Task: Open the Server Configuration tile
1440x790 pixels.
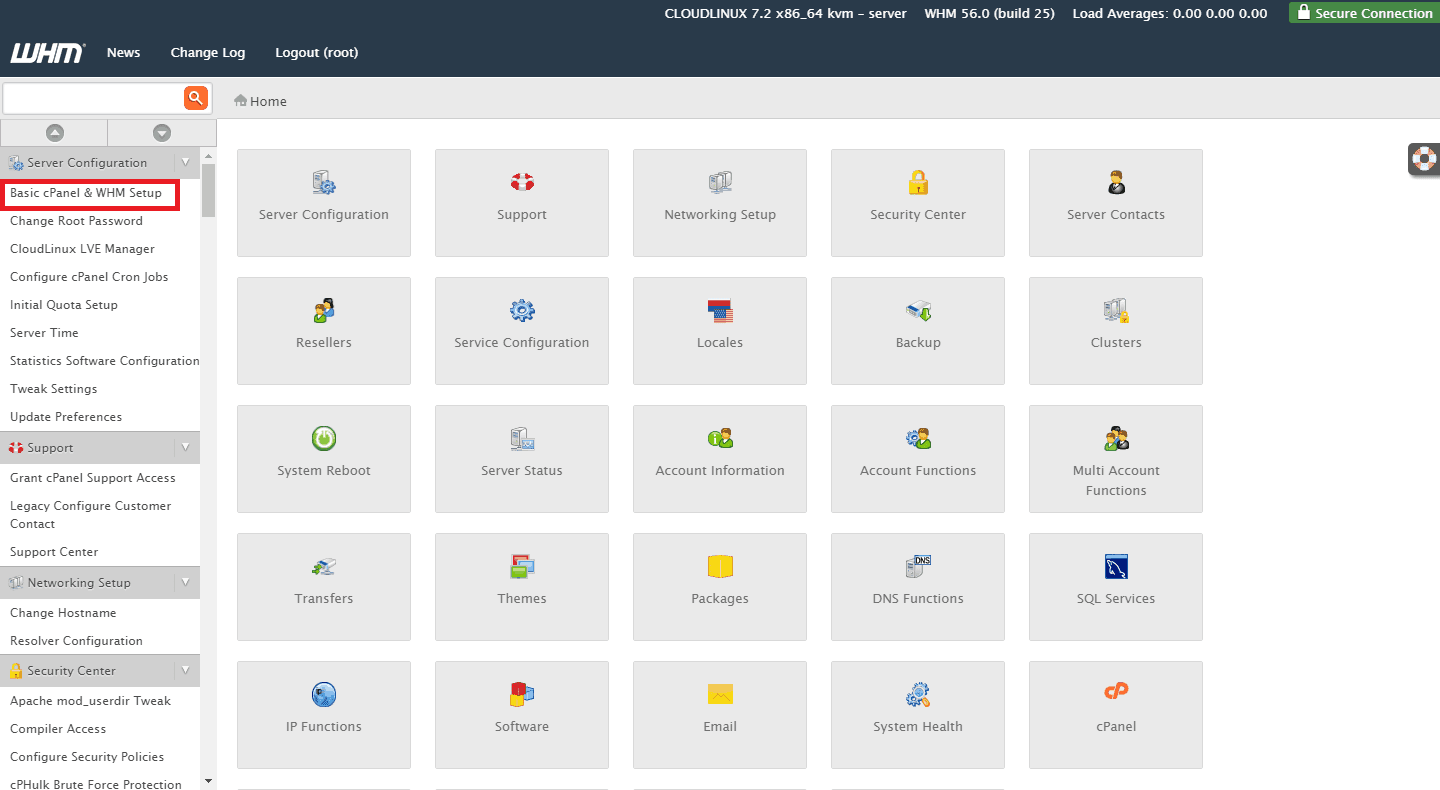Action: coord(324,203)
